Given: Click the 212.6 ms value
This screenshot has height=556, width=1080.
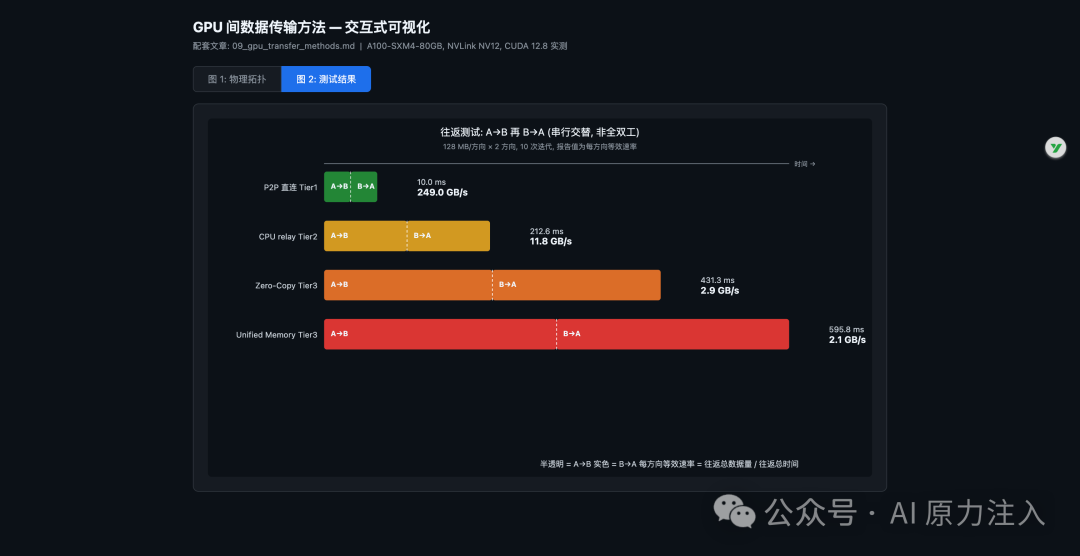Looking at the screenshot, I should [x=546, y=231].
